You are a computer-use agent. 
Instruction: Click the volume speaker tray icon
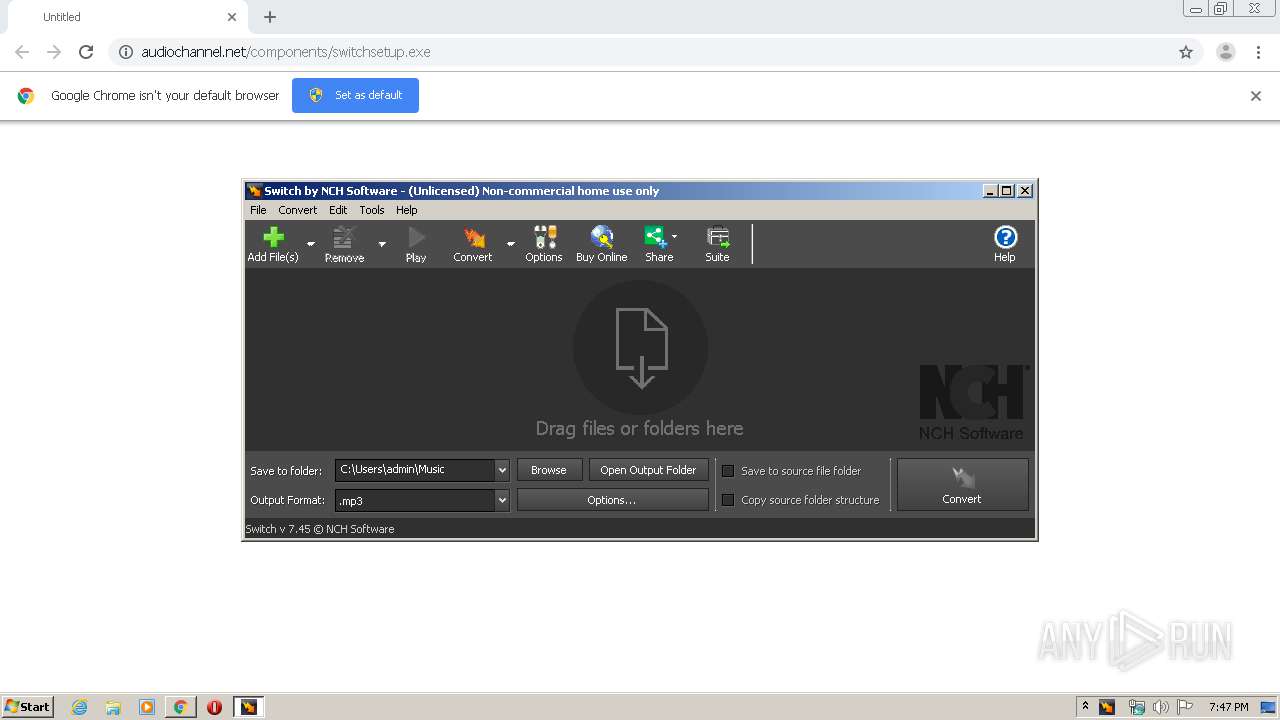1161,707
